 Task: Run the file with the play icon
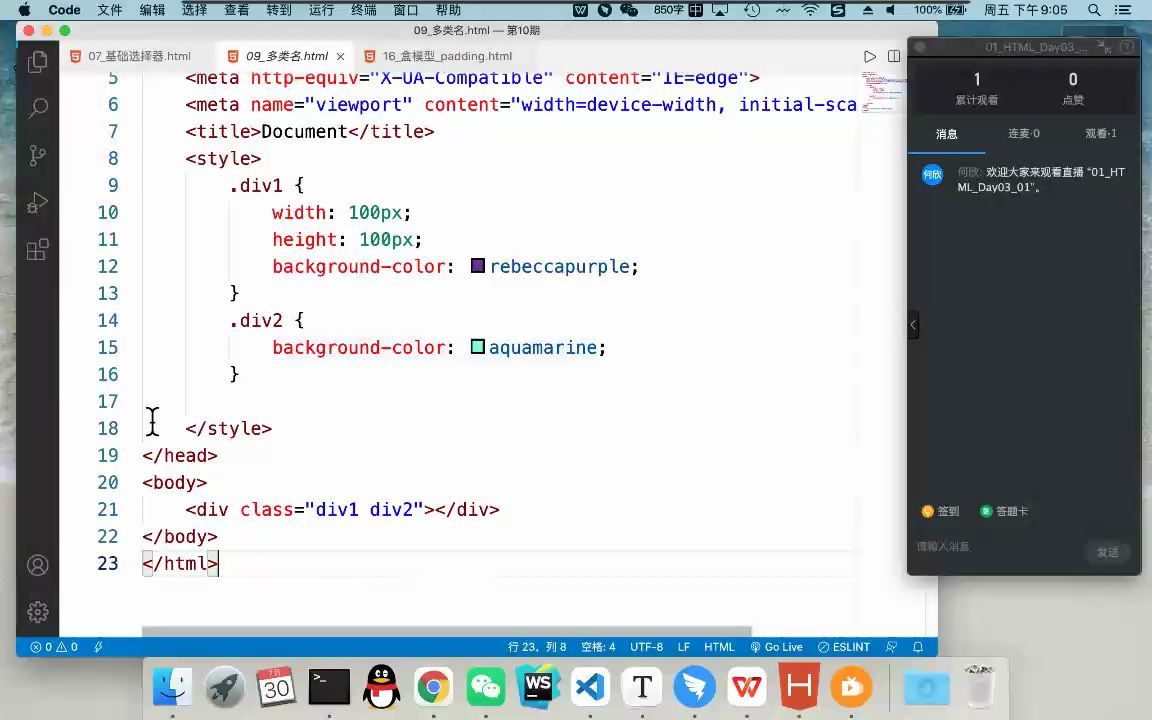(x=869, y=56)
